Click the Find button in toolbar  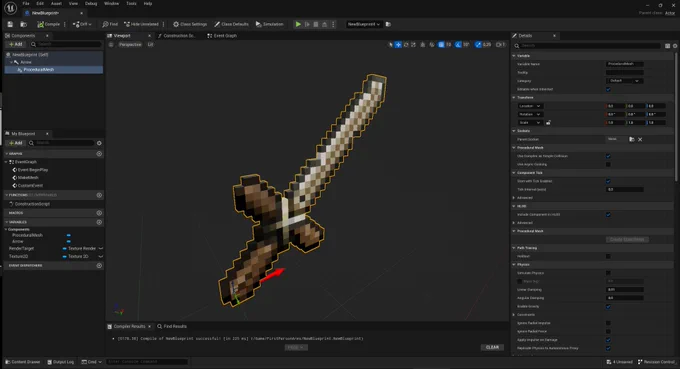click(110, 24)
